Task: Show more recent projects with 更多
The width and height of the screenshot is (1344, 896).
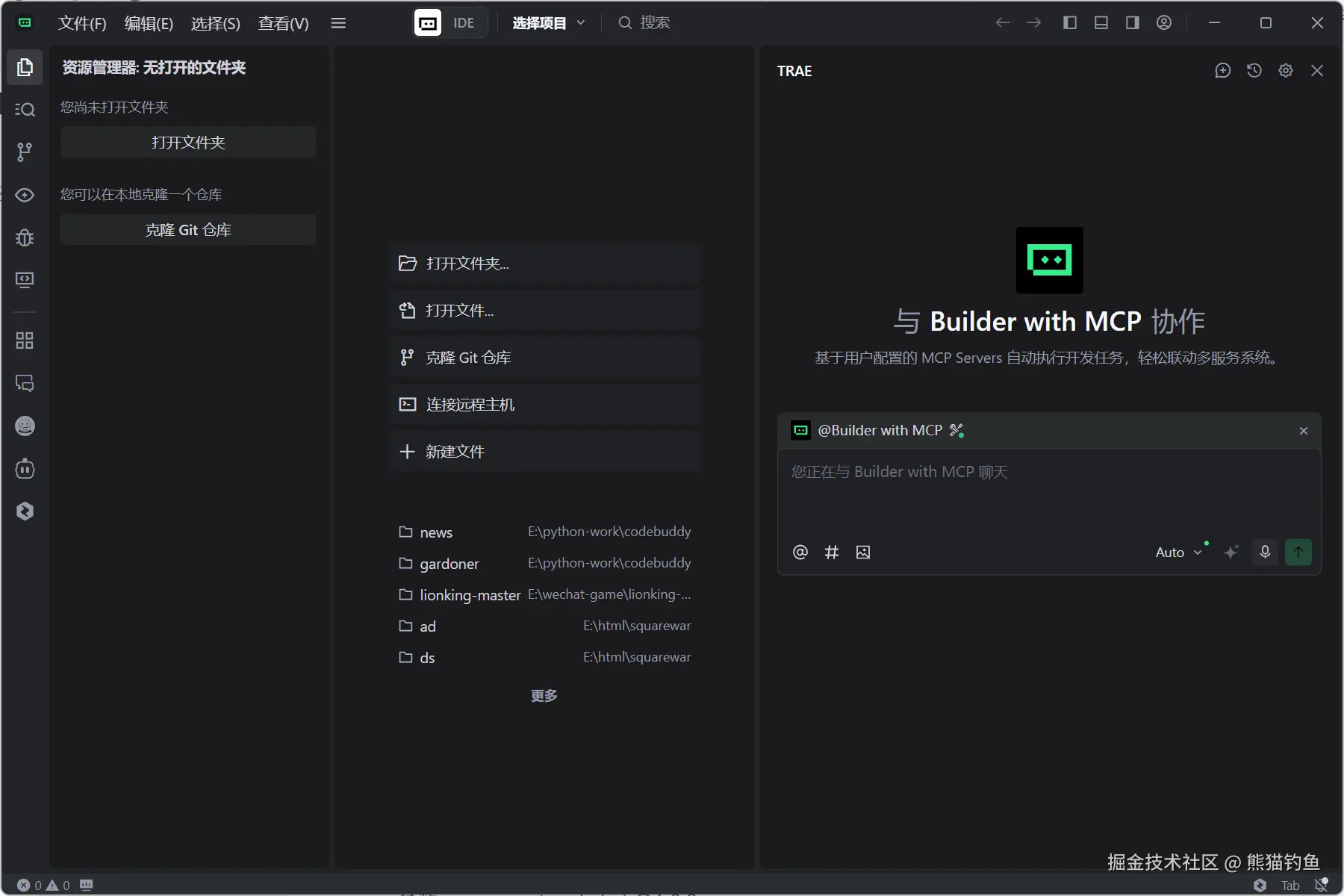Action: click(x=544, y=696)
